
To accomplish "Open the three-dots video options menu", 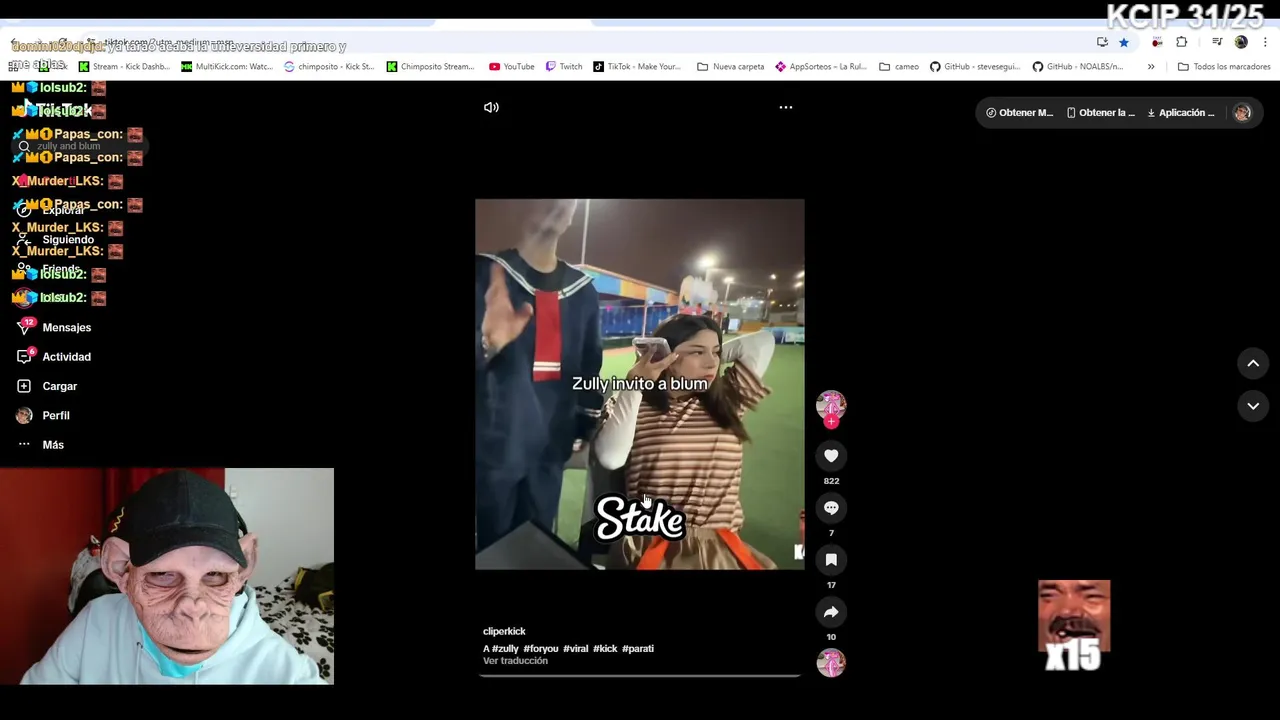I will click(786, 107).
